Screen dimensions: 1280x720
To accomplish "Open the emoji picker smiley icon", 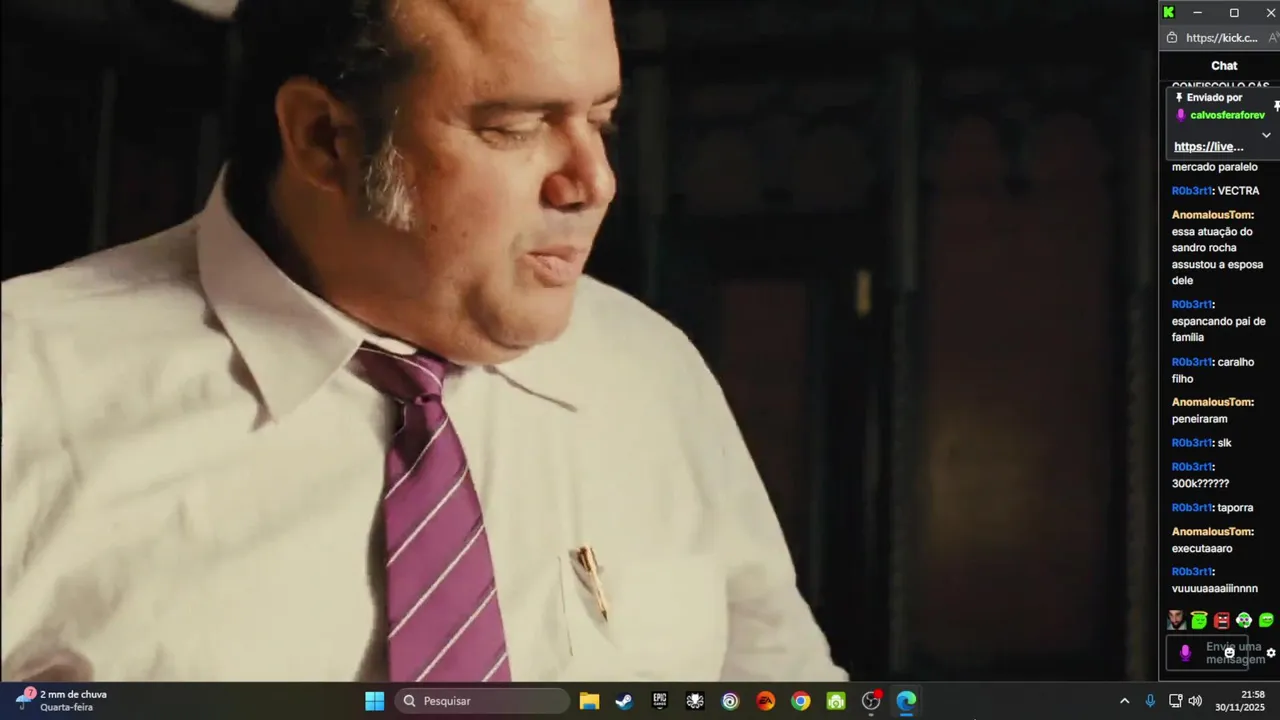I will click(1230, 653).
